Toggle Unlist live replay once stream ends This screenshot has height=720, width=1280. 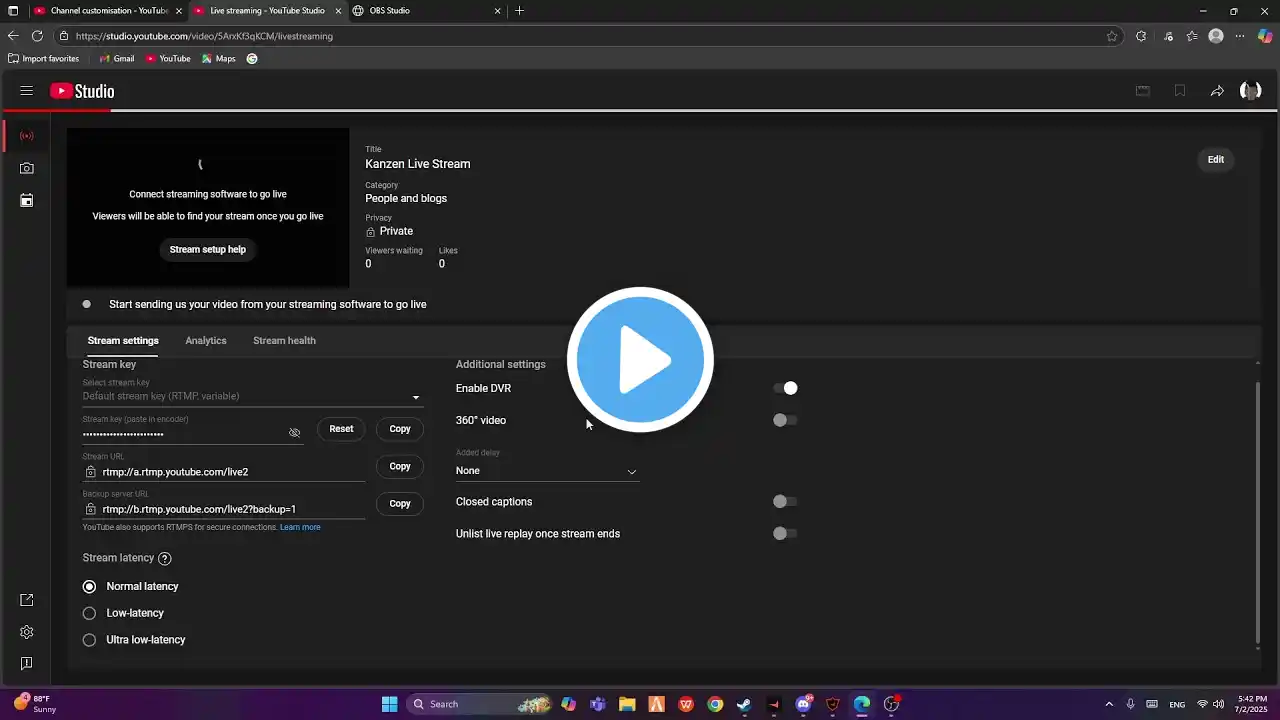click(786, 534)
